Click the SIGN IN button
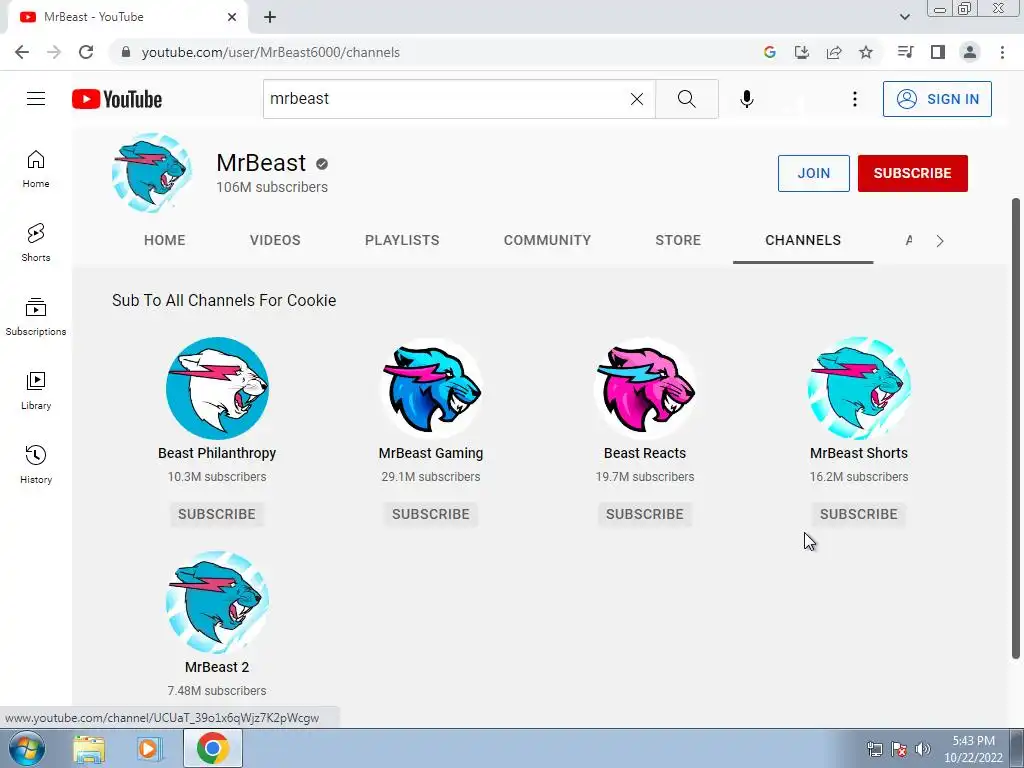Image resolution: width=1024 pixels, height=768 pixels. (937, 99)
